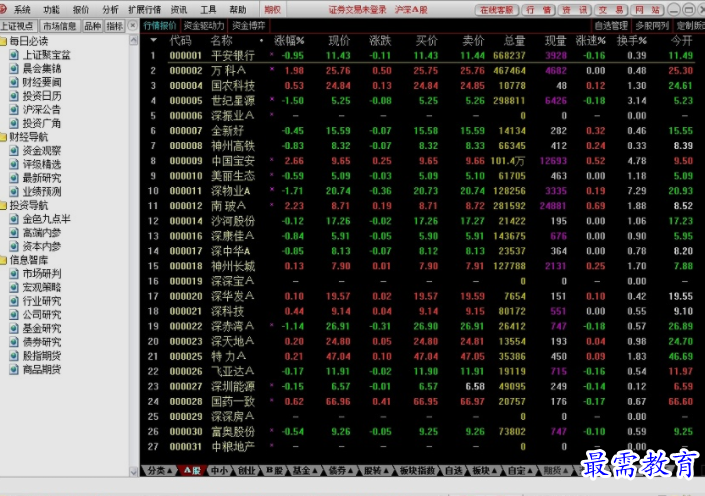
Task: Click the icon beside 评级精选
Action: (x=14, y=164)
